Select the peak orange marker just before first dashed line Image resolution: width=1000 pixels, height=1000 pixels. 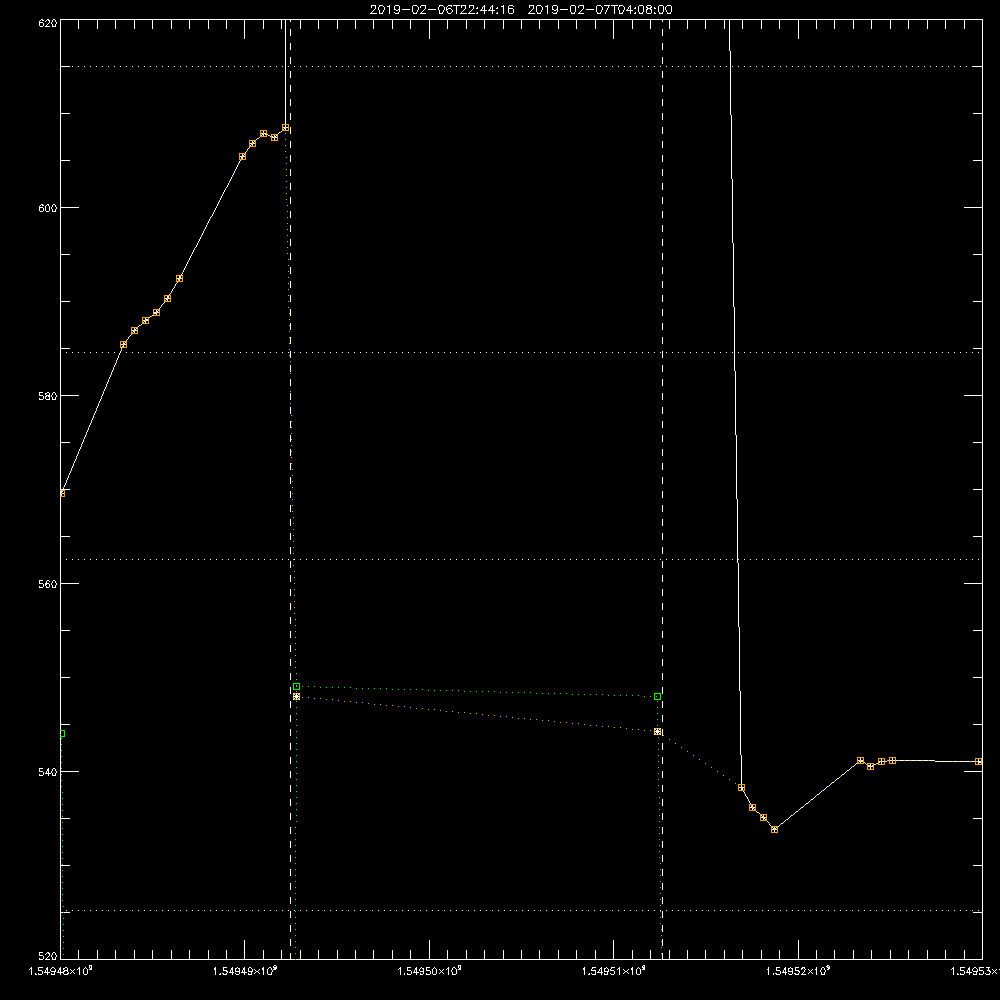point(286,128)
